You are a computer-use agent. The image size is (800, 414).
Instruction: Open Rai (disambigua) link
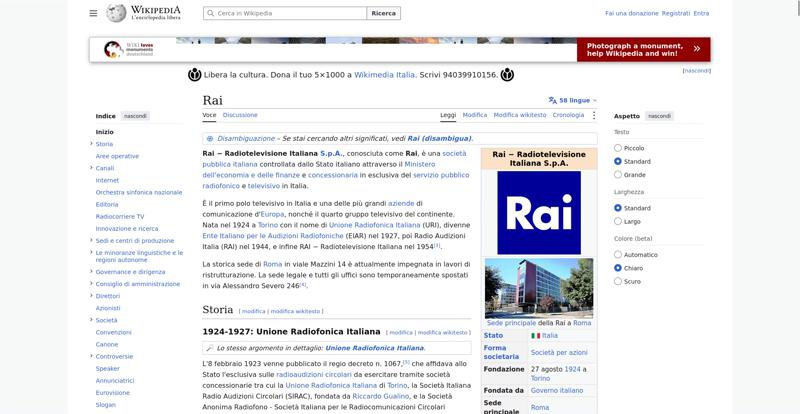click(x=439, y=138)
